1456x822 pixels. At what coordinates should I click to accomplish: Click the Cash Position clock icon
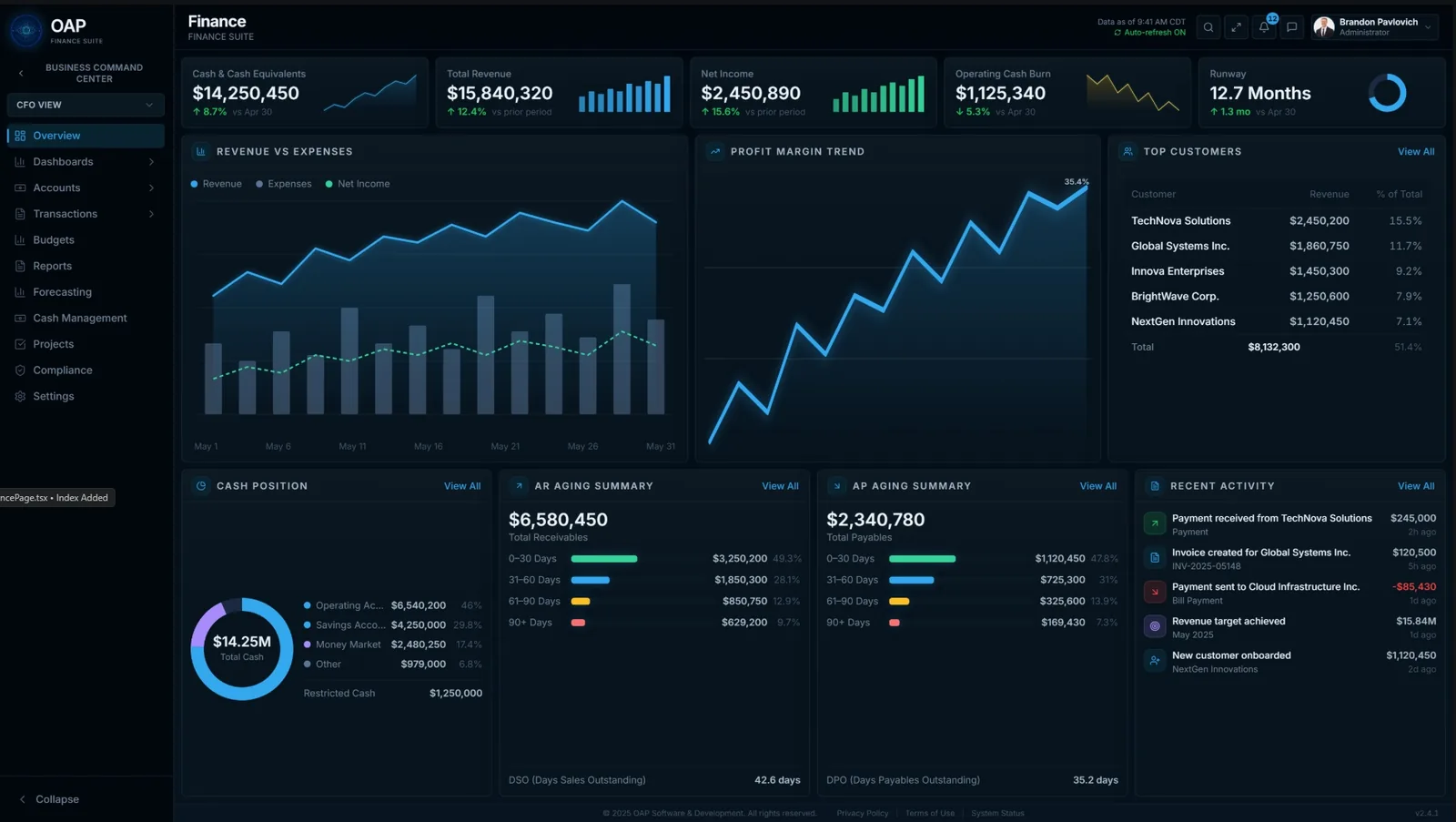coord(201,486)
